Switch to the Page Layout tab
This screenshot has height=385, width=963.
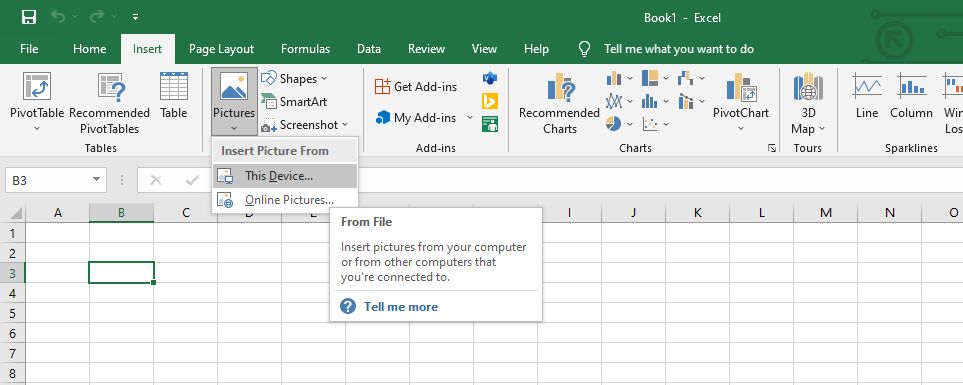tap(221, 49)
